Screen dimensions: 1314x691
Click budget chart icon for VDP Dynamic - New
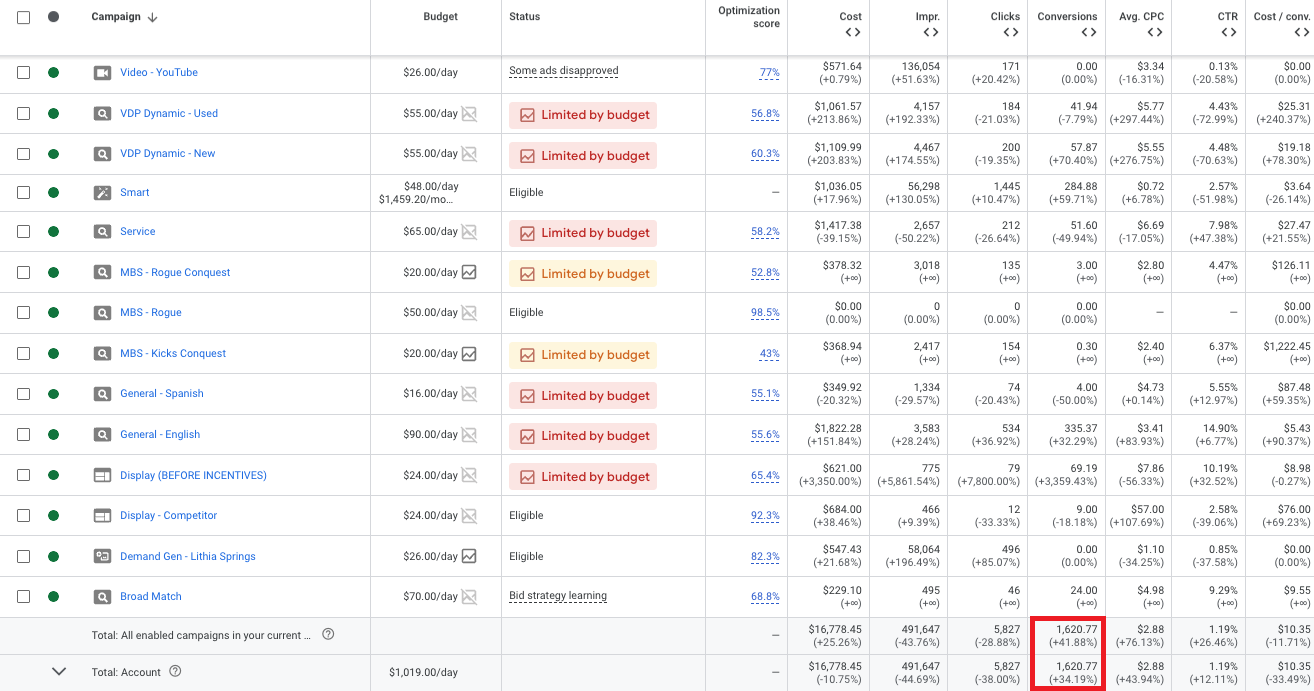click(x=469, y=154)
